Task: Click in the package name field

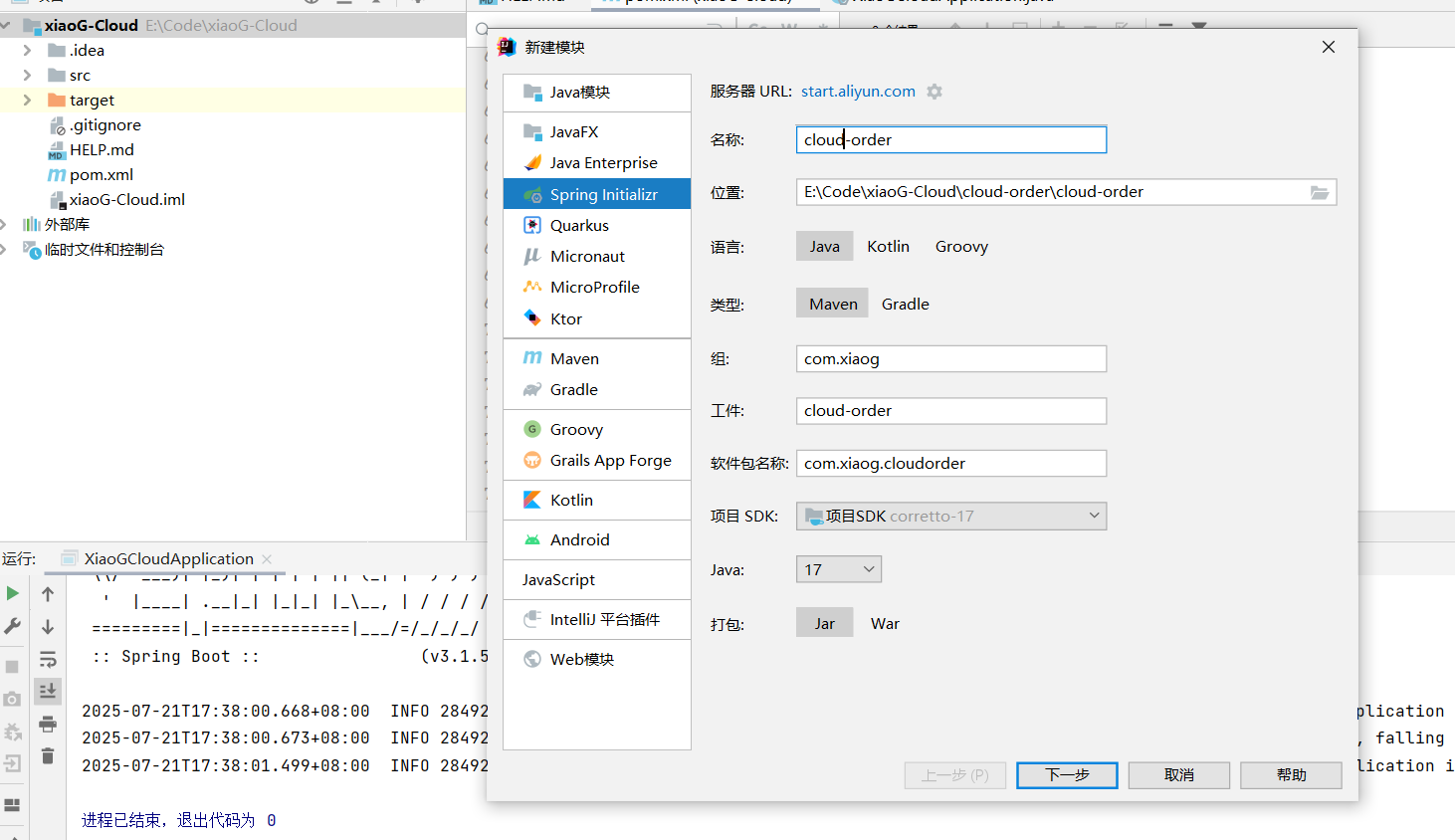Action: point(951,463)
